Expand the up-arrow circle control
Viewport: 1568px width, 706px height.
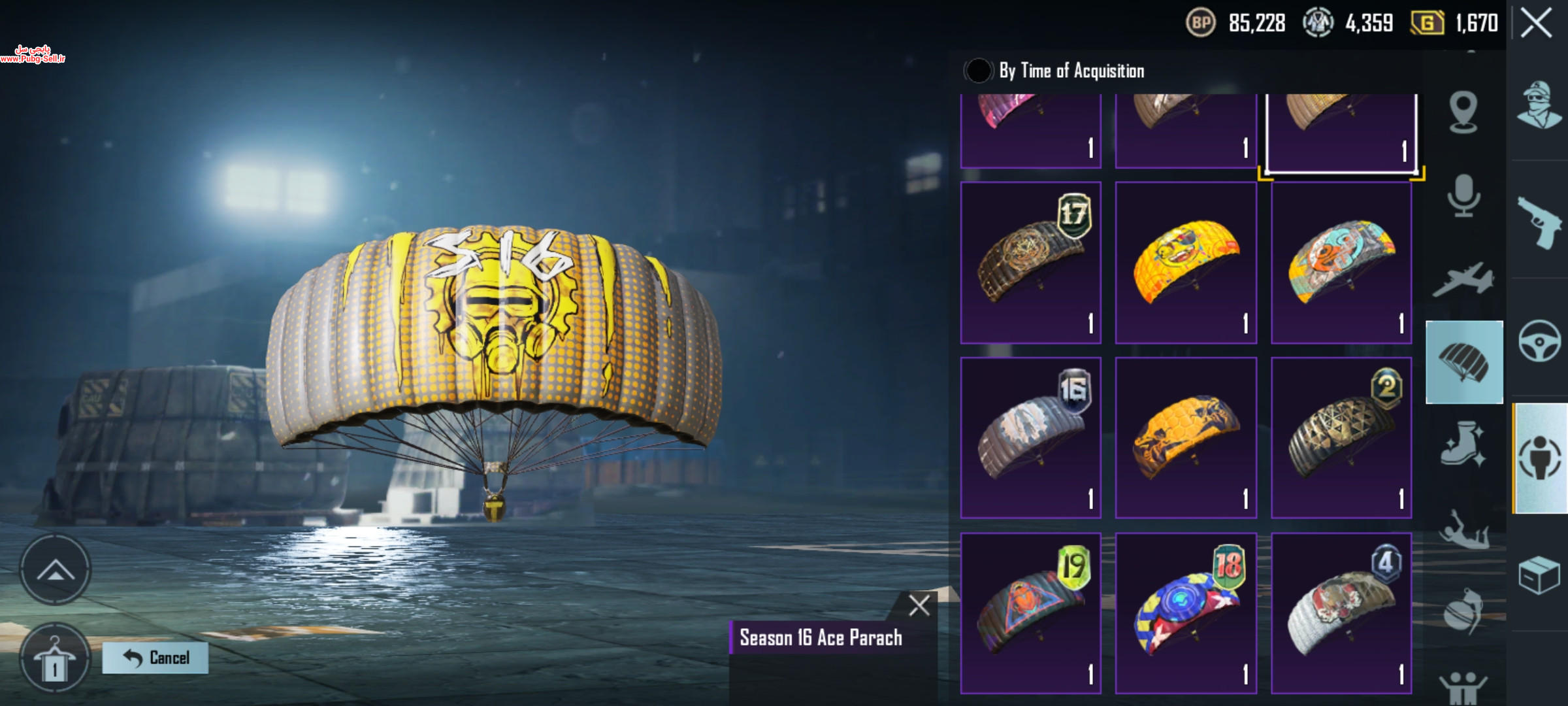55,570
